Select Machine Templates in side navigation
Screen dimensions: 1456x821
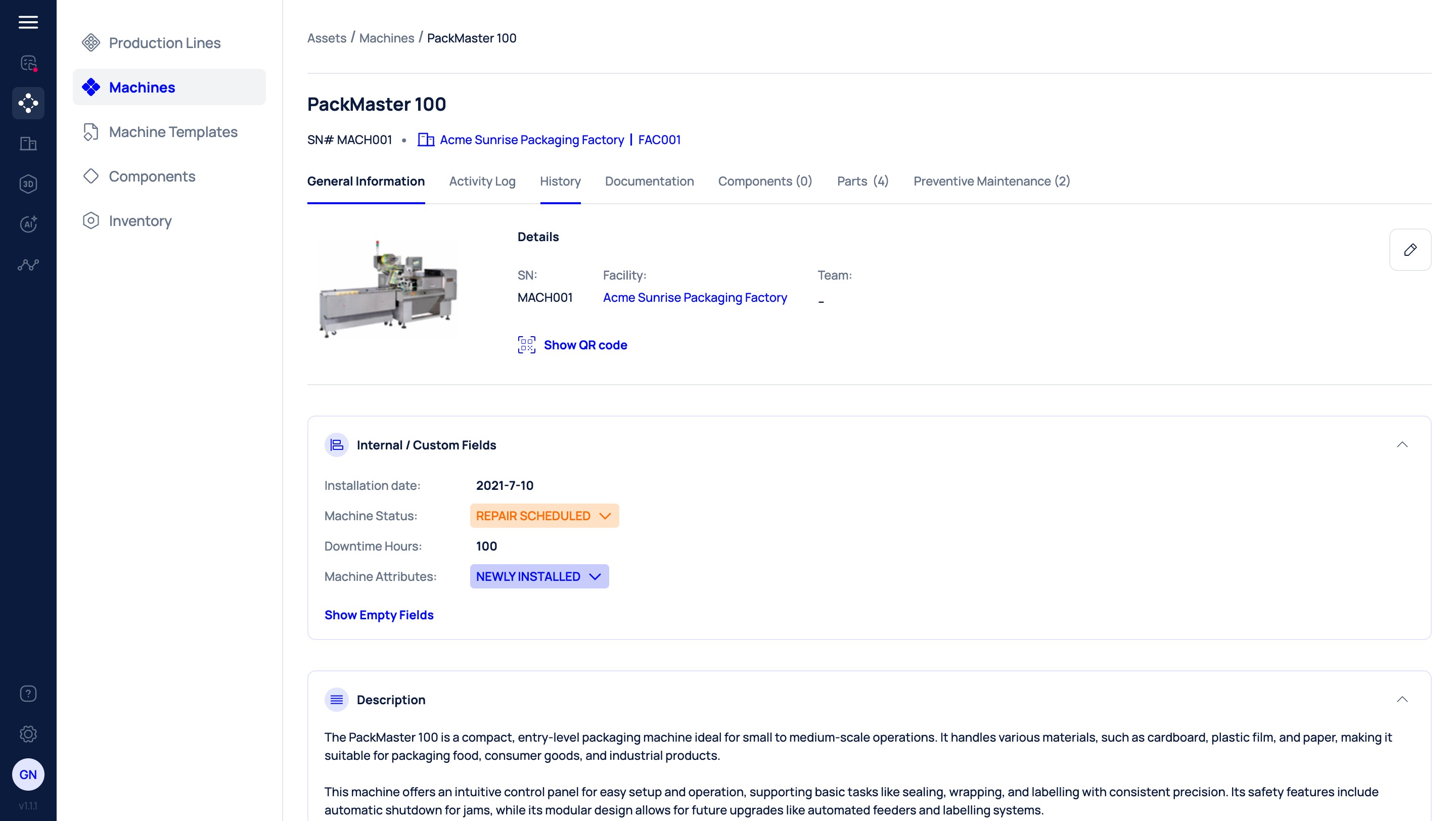(x=173, y=131)
